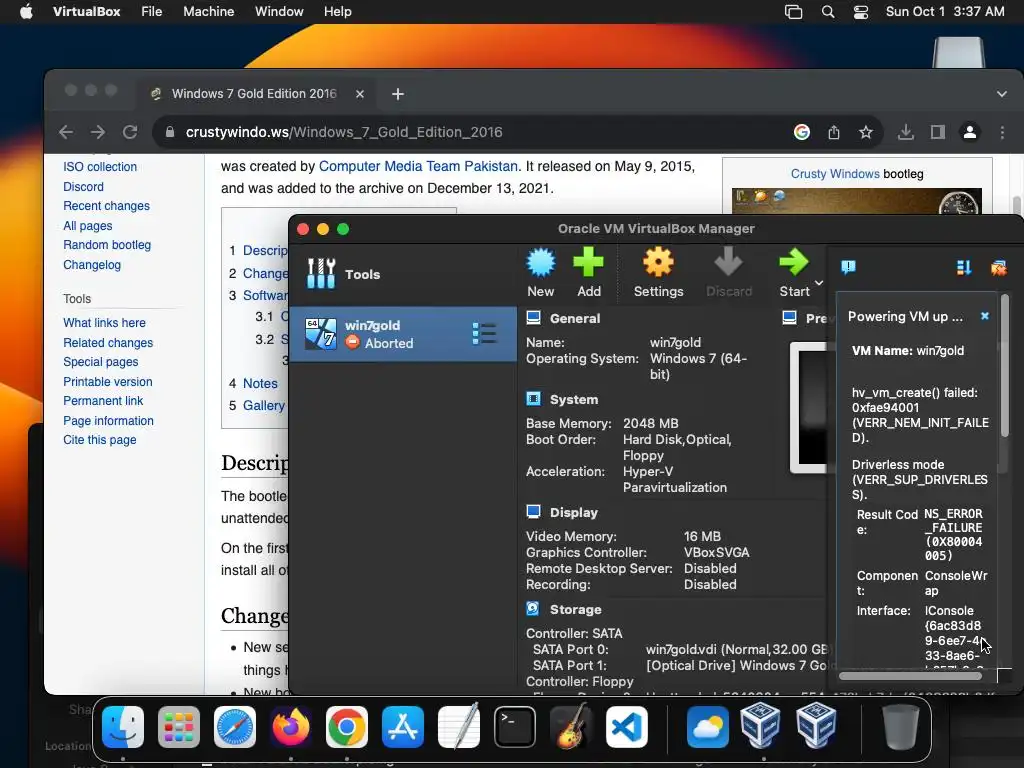Open the Window menu

pyautogui.click(x=279, y=12)
